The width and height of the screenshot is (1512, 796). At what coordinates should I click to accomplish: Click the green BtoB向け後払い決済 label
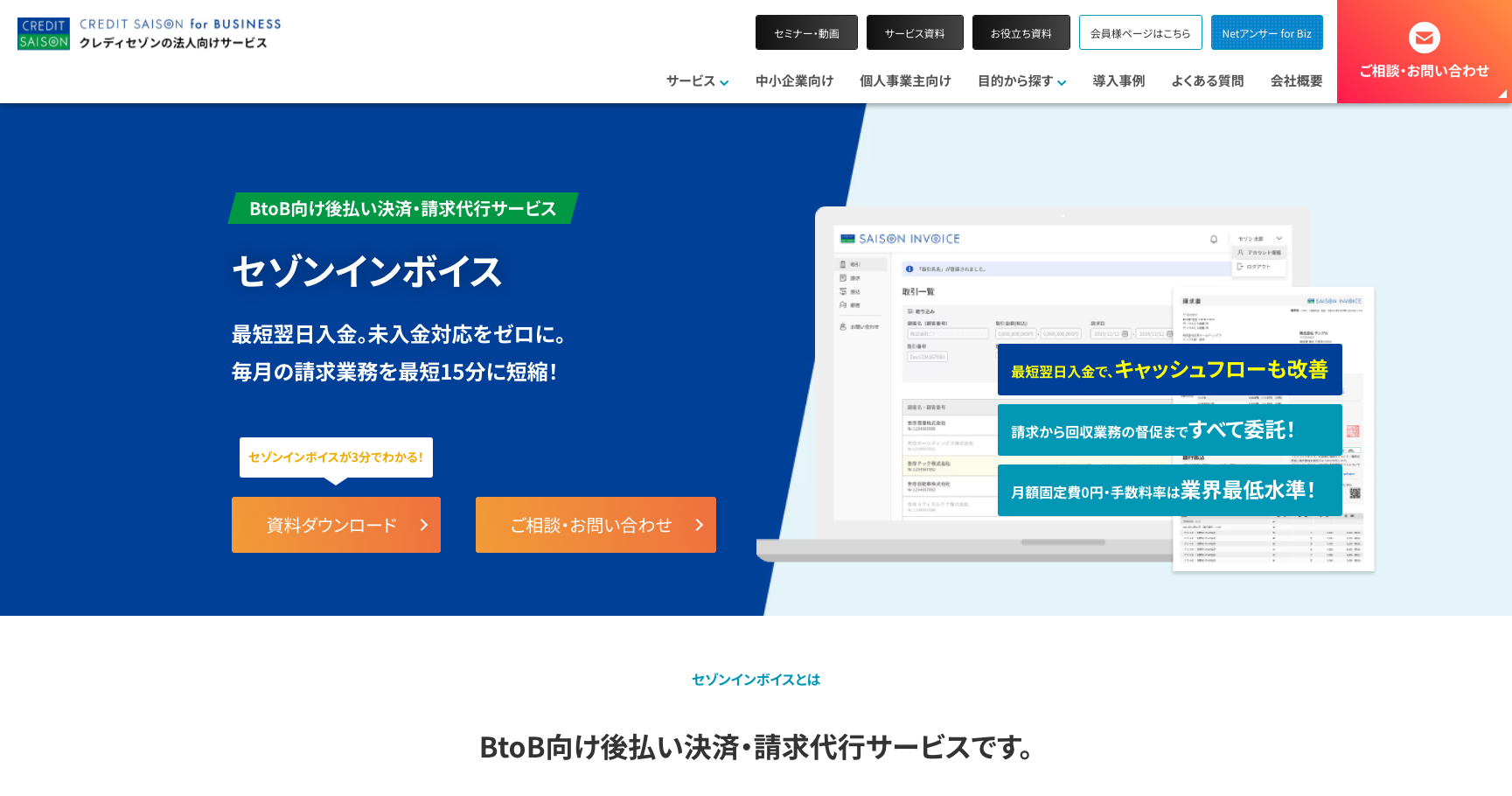(x=403, y=208)
